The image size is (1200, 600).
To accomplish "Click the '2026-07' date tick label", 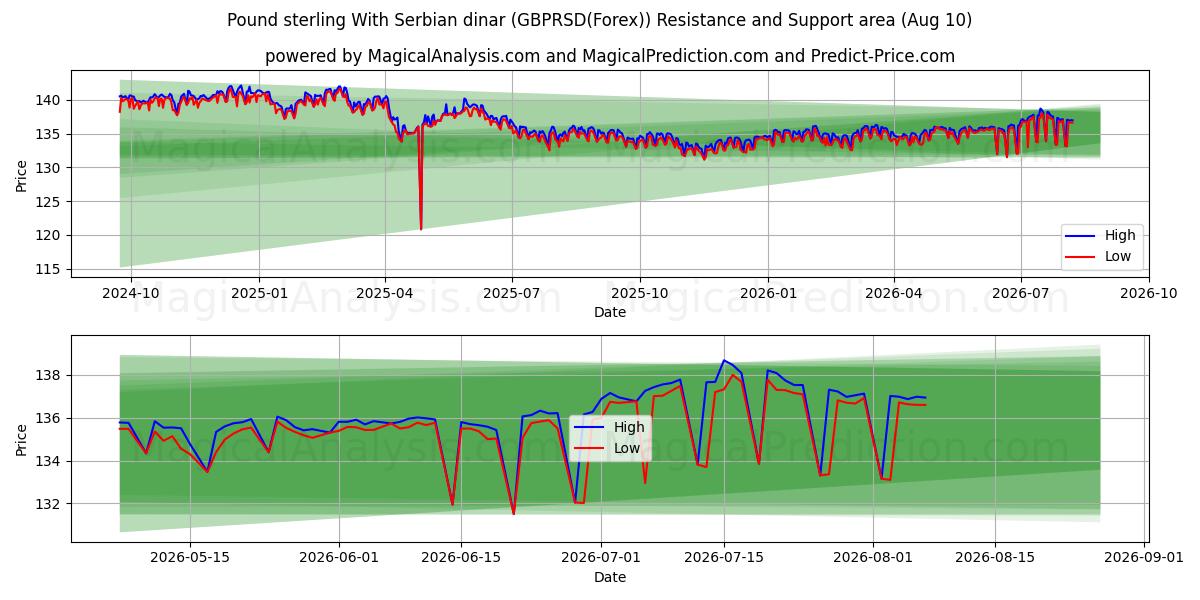I will pos(1020,294).
